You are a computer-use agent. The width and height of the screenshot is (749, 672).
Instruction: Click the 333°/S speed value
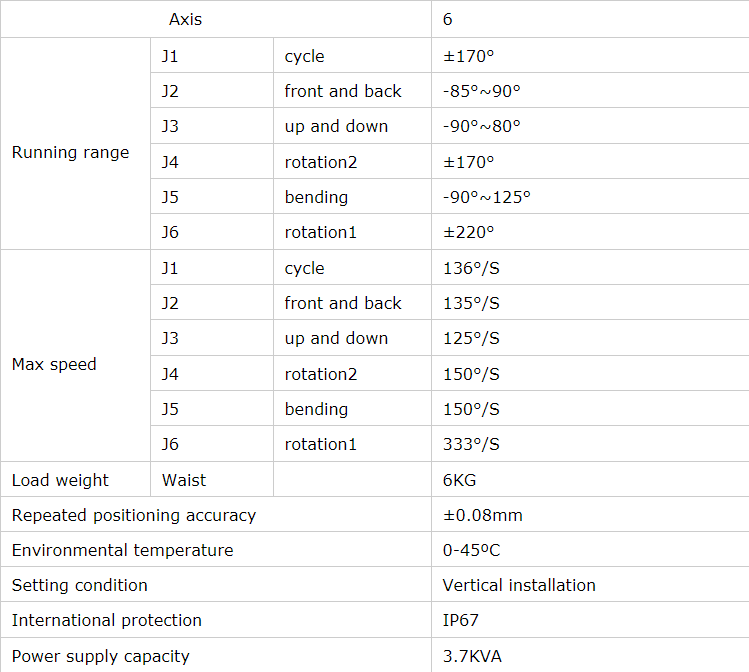coord(471,444)
